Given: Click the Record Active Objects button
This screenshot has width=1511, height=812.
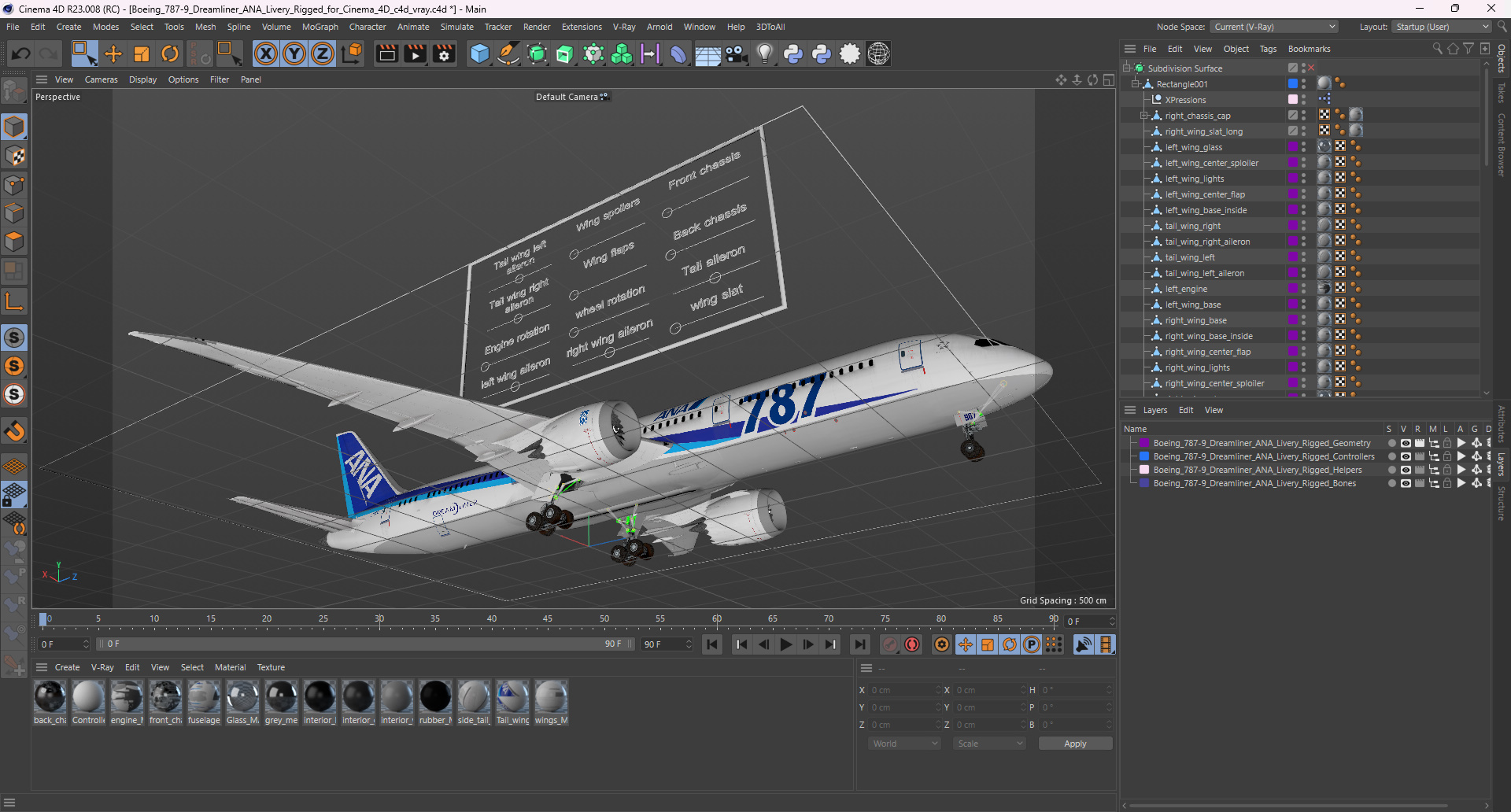Looking at the screenshot, I should coord(890,644).
